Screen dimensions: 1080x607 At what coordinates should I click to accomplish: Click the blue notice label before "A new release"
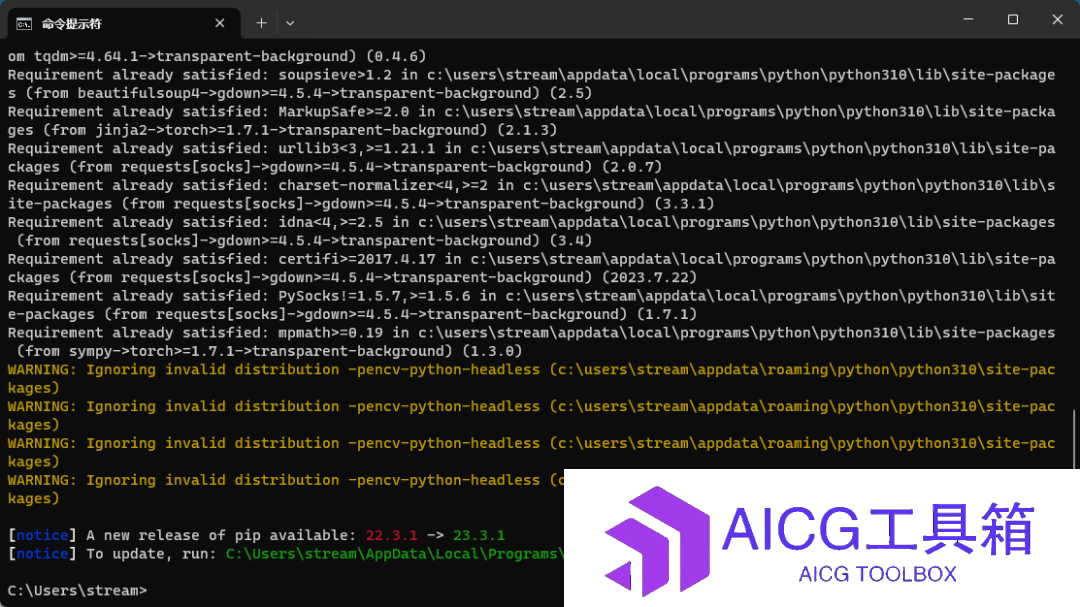[x=42, y=535]
